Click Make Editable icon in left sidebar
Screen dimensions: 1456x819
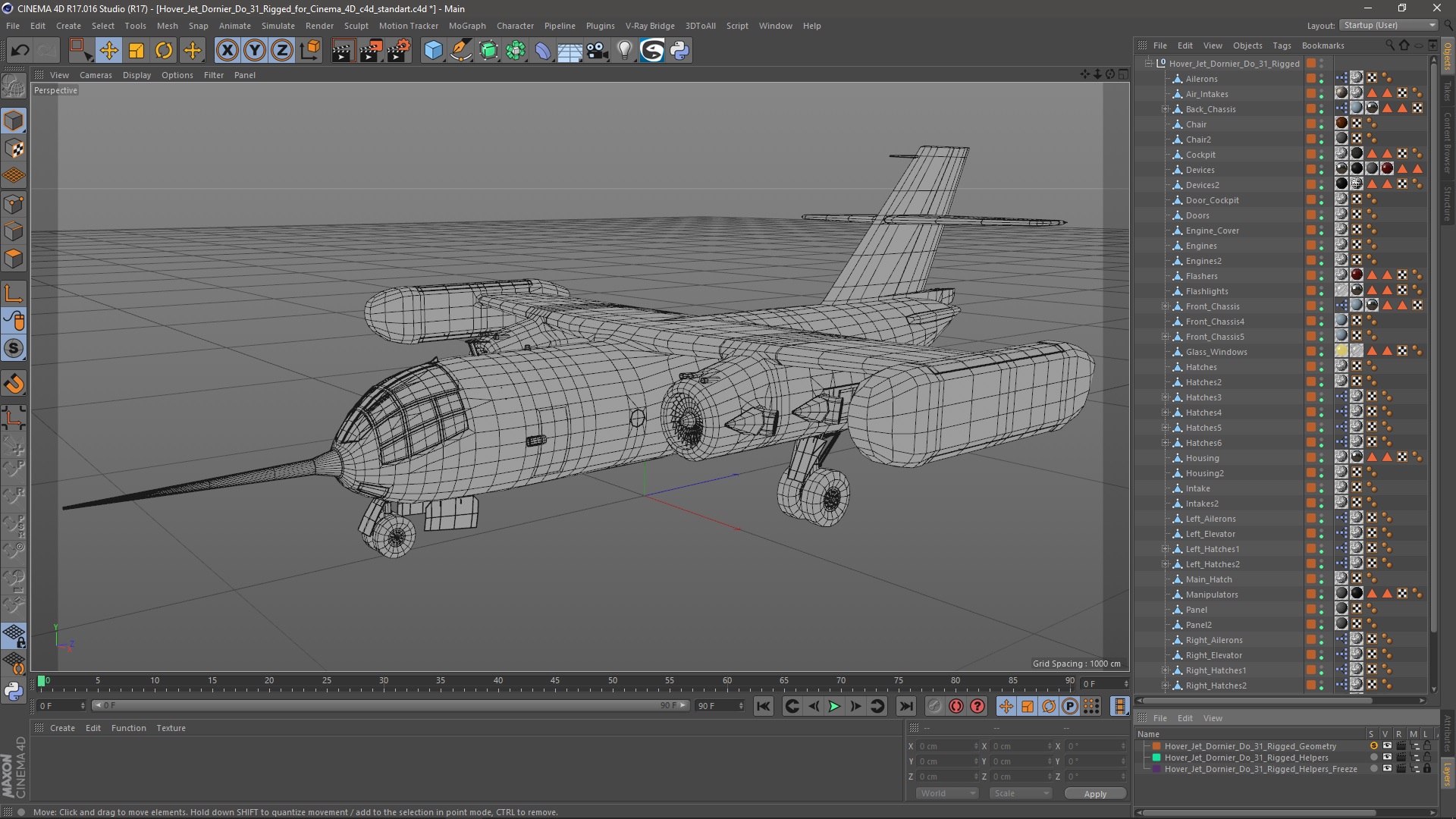coord(14,87)
